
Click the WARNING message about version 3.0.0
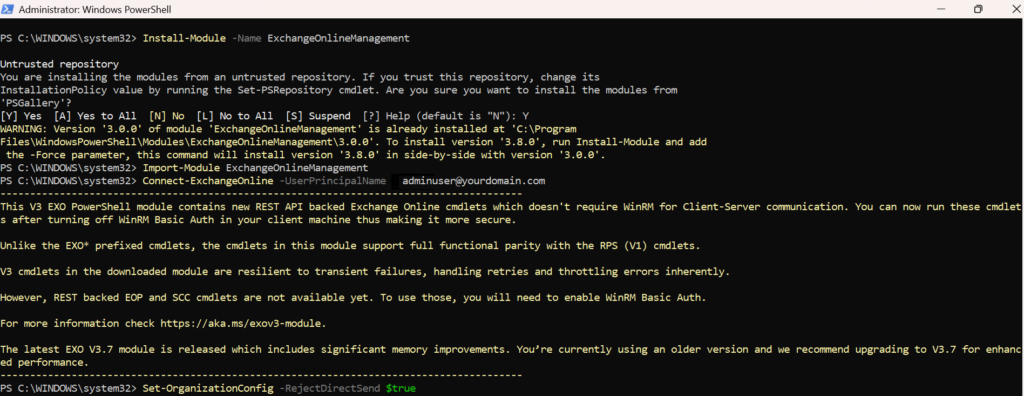(x=353, y=142)
